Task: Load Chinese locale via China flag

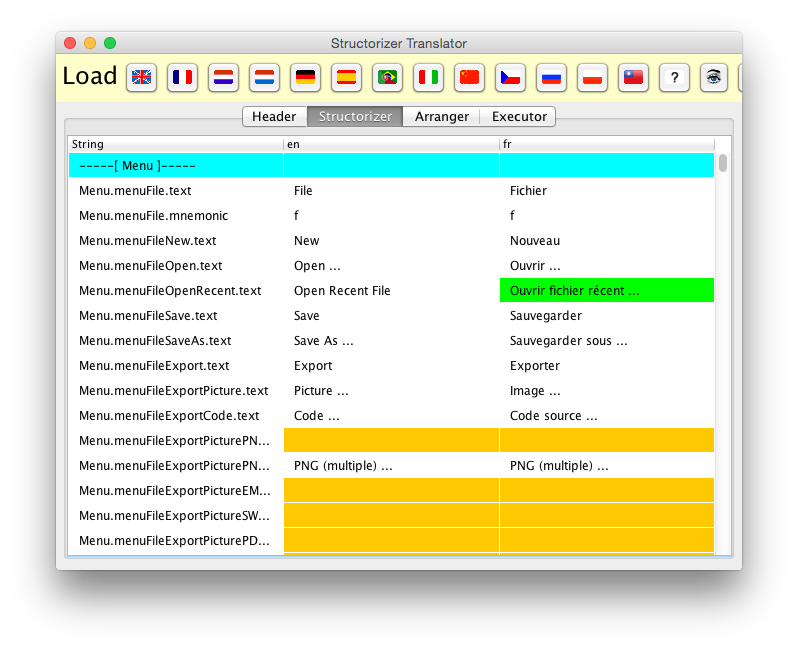Action: 469,77
